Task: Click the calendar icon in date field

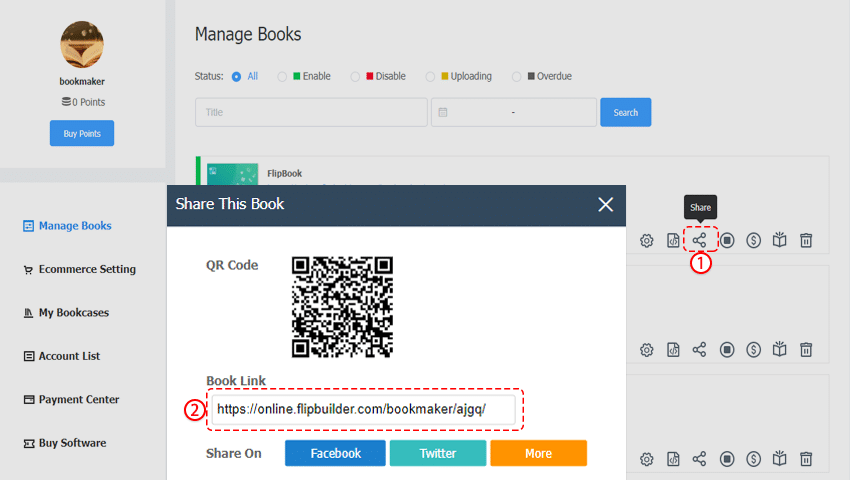Action: tap(443, 112)
